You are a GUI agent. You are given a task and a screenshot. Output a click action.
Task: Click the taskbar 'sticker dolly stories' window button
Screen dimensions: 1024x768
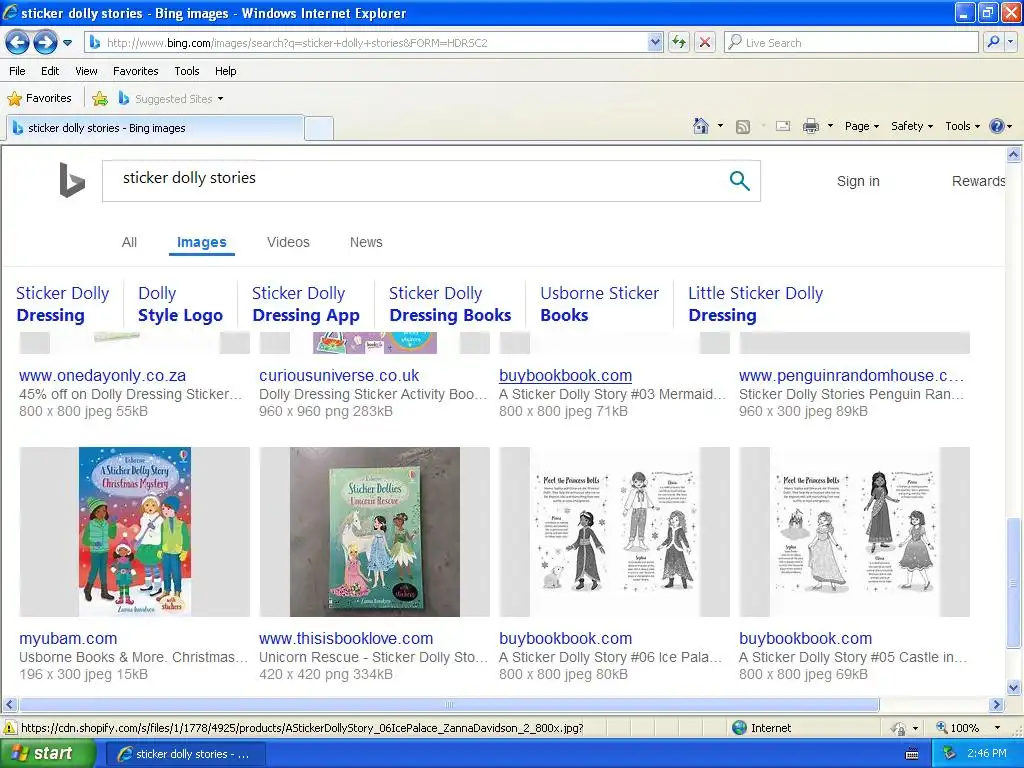[x=185, y=754]
